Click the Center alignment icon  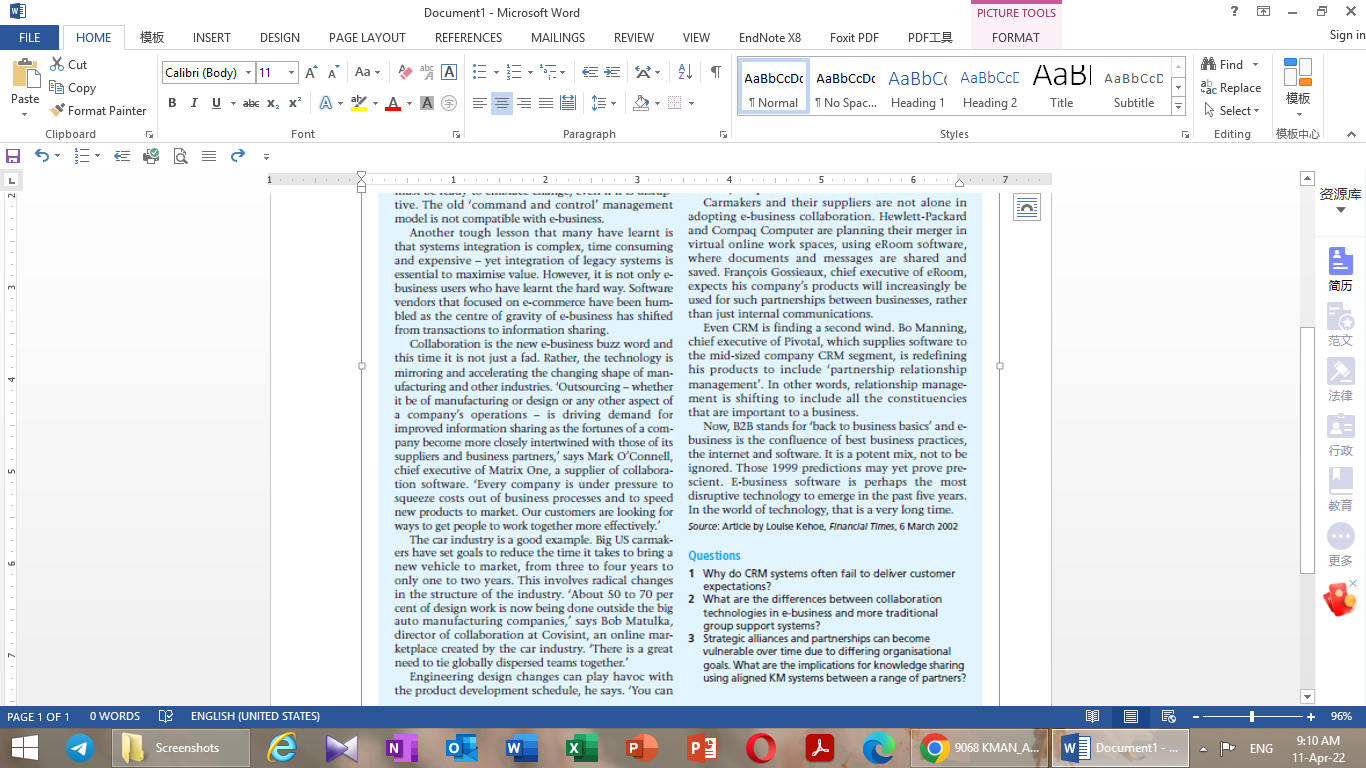click(500, 102)
